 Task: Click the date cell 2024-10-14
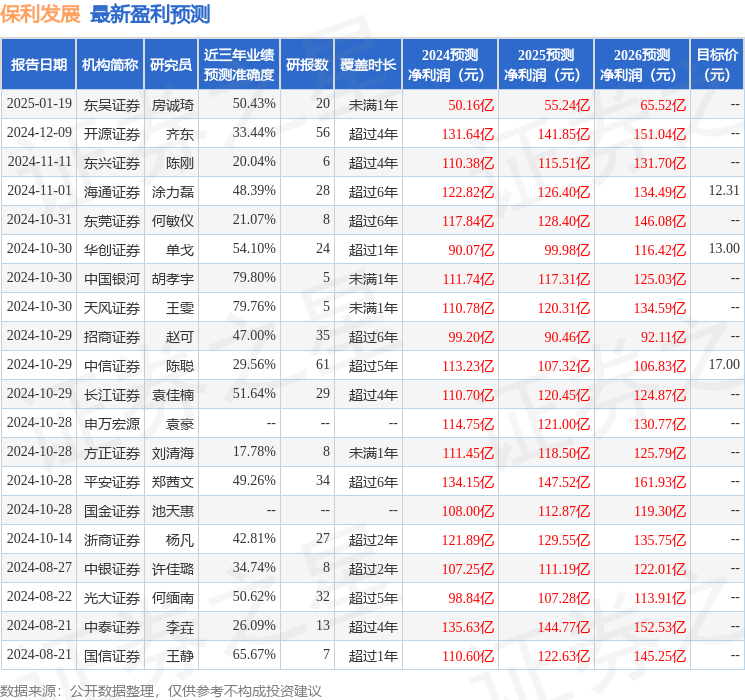point(39,538)
